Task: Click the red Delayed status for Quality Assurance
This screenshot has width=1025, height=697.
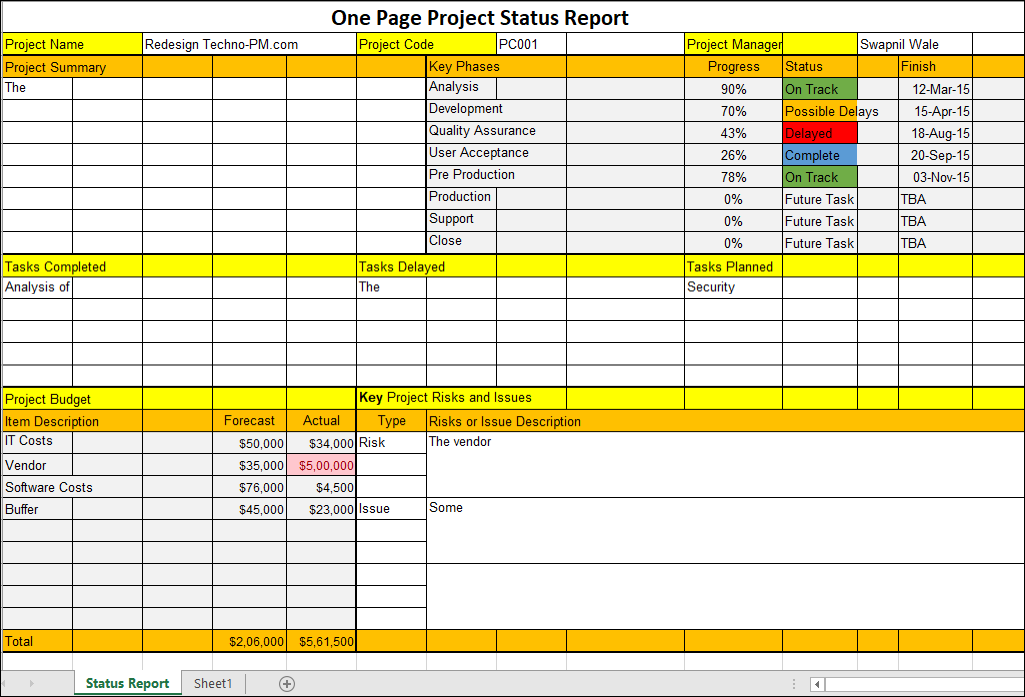Action: [x=818, y=133]
